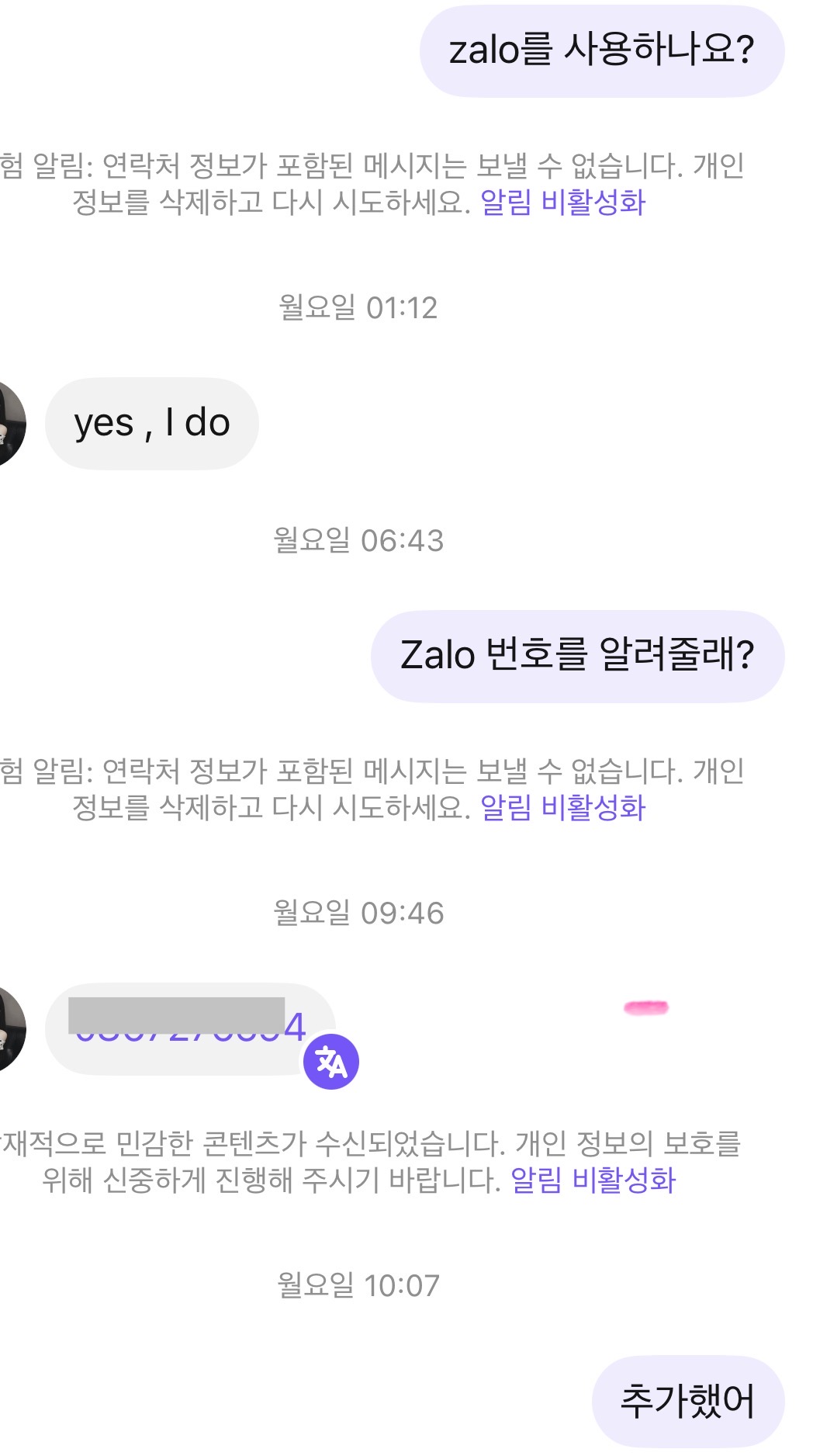Tap the purple translate icon on the message
The width and height of the screenshot is (813, 1456).
(x=331, y=1061)
